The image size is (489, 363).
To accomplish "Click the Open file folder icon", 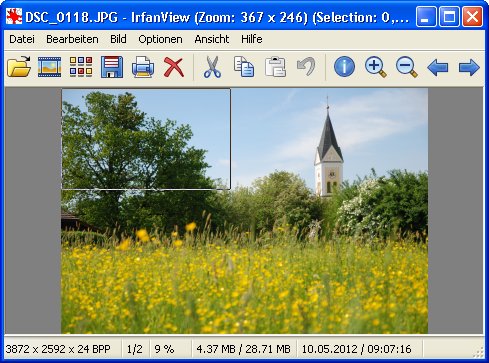I will pos(19,67).
